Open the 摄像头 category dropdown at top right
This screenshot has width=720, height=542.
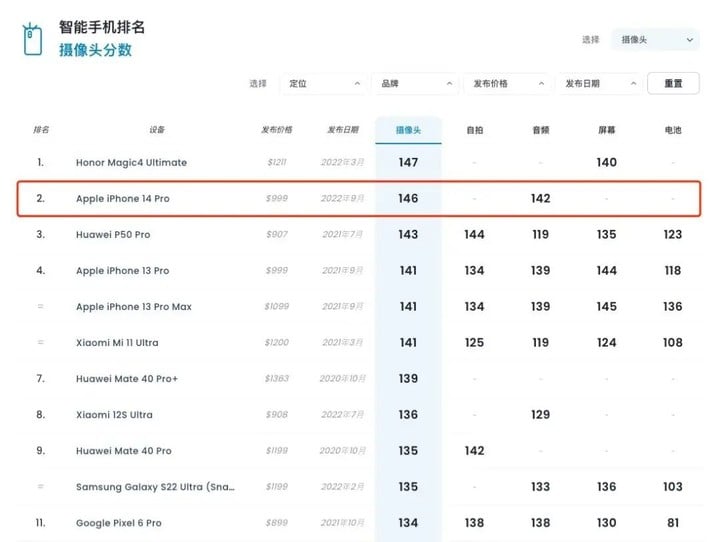[x=655, y=40]
